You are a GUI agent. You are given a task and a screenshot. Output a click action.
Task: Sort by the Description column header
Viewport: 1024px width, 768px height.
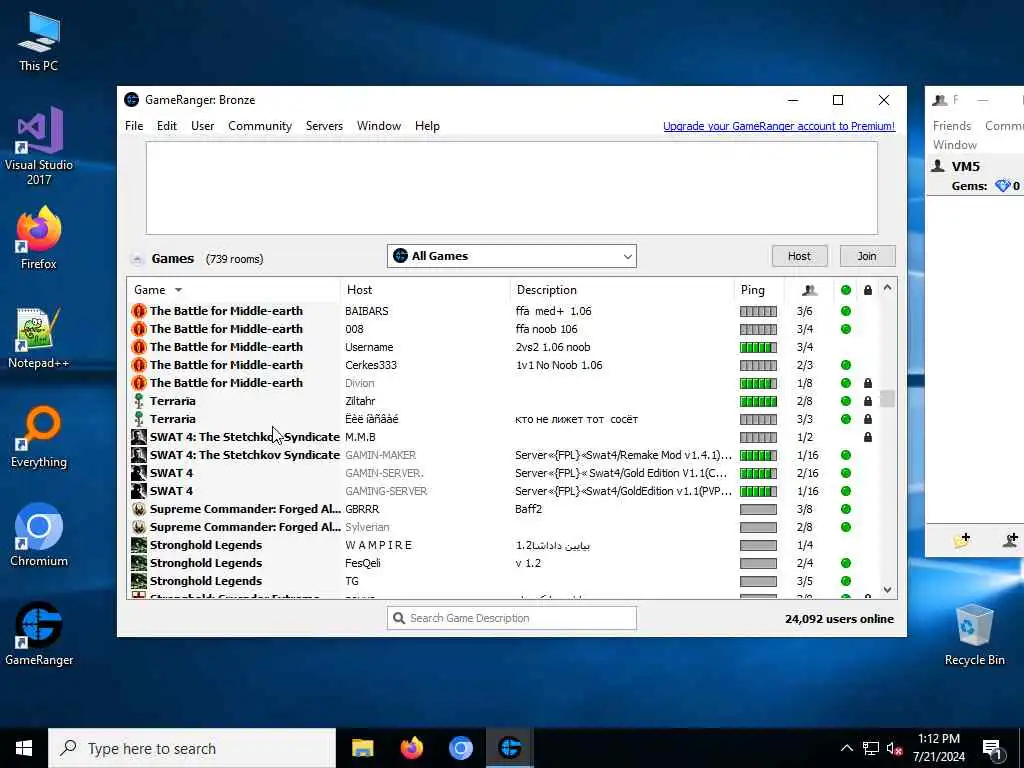622,290
